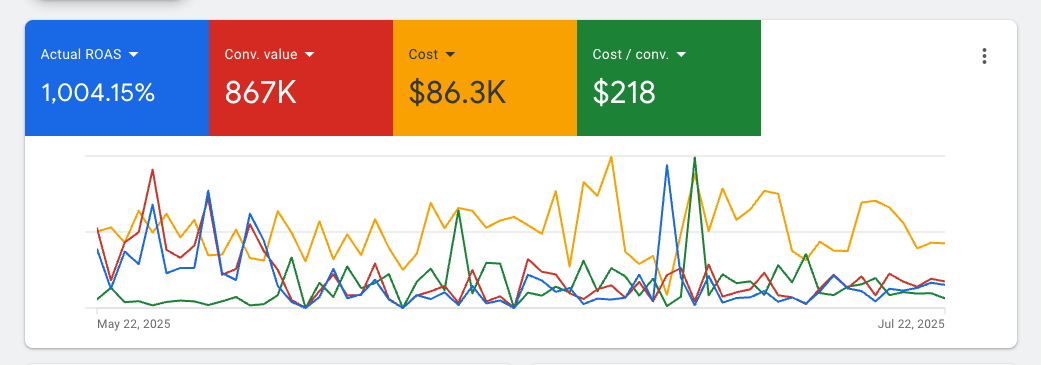The height and width of the screenshot is (365, 1041).
Task: Select the red Conv. value scorecard
Action: (x=301, y=78)
